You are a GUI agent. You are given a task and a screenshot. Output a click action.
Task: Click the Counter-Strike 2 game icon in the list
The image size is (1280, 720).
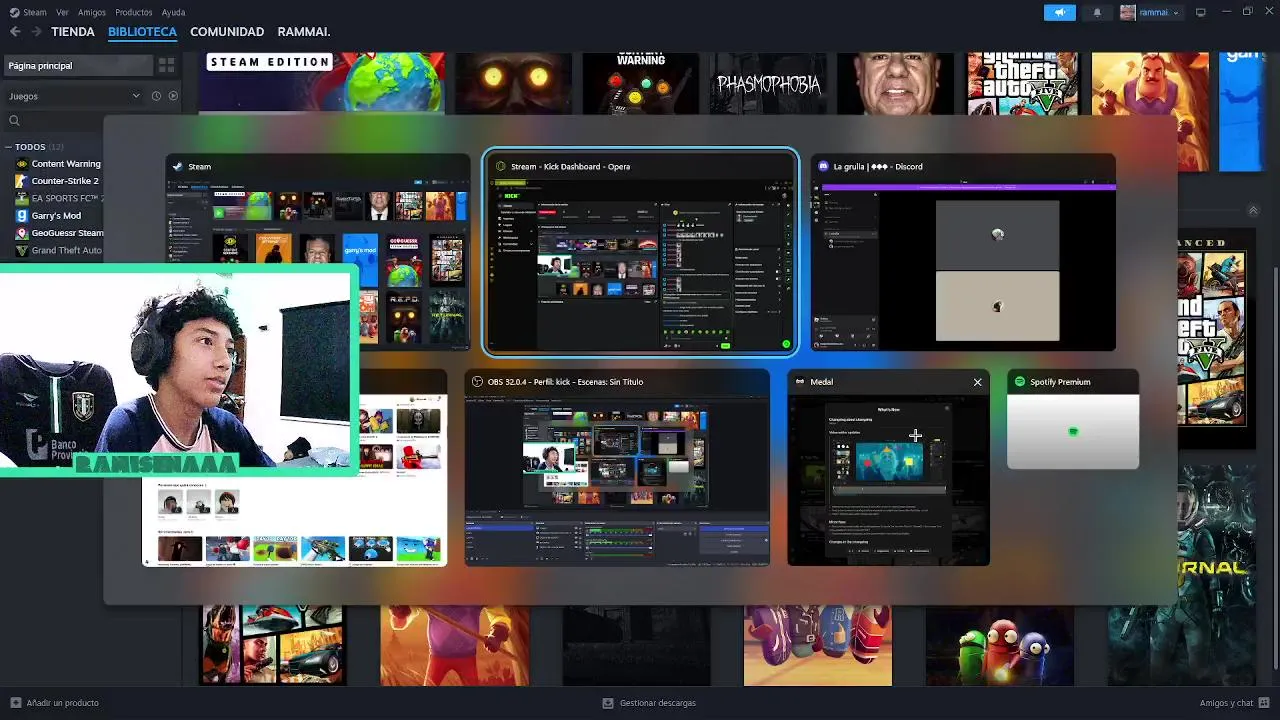point(21,181)
